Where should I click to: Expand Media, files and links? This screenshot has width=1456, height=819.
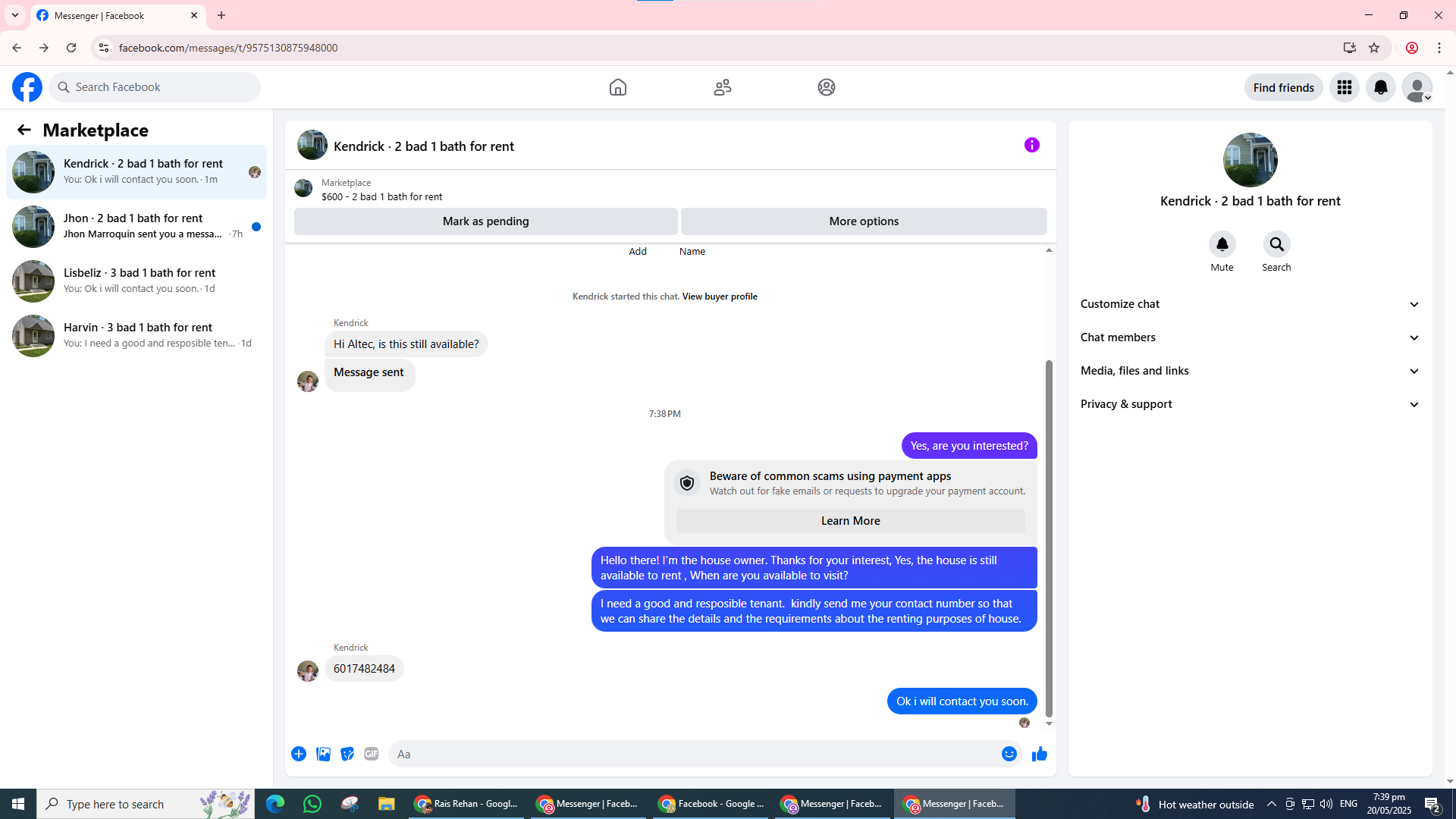[1250, 371]
